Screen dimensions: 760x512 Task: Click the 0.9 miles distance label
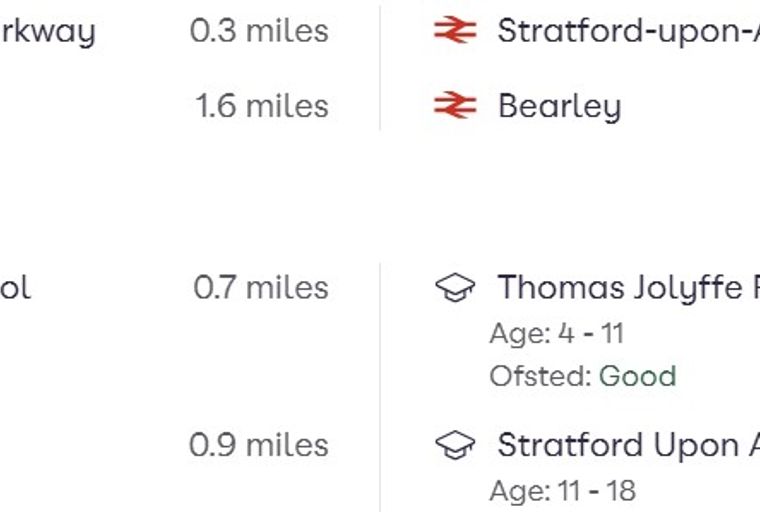tap(259, 445)
